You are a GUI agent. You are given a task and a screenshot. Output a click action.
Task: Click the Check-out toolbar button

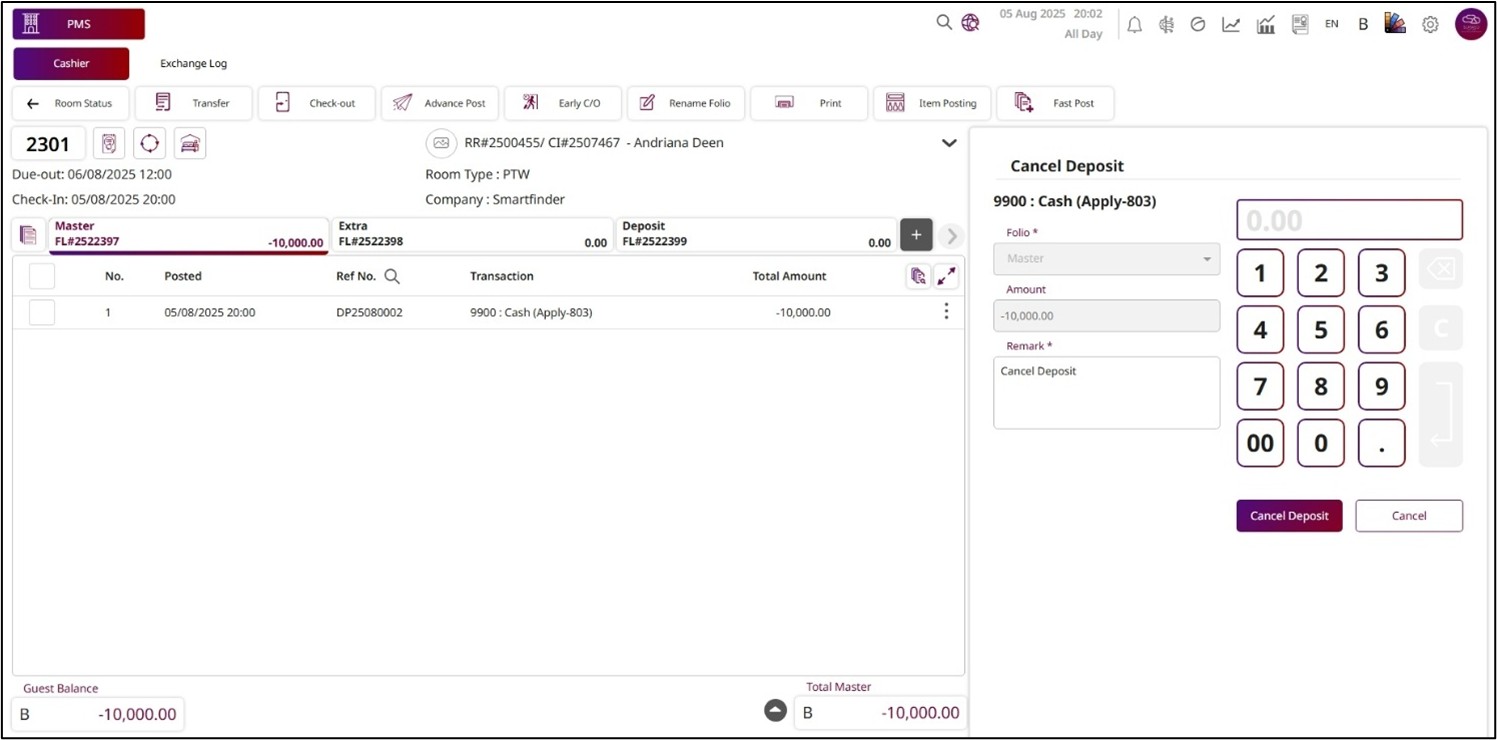tap(317, 103)
